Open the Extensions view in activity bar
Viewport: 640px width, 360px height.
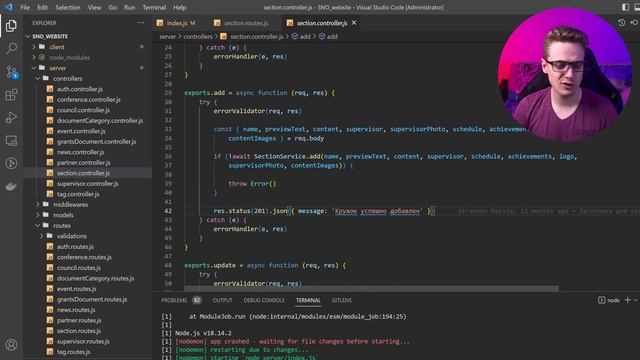tap(11, 95)
